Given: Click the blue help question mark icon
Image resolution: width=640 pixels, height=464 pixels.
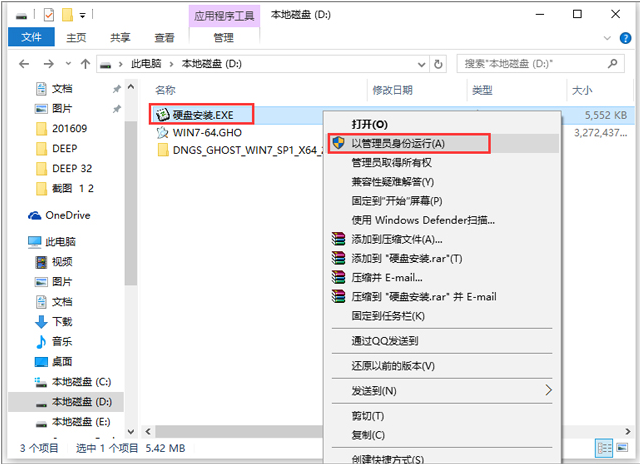Looking at the screenshot, I should click(x=625, y=38).
